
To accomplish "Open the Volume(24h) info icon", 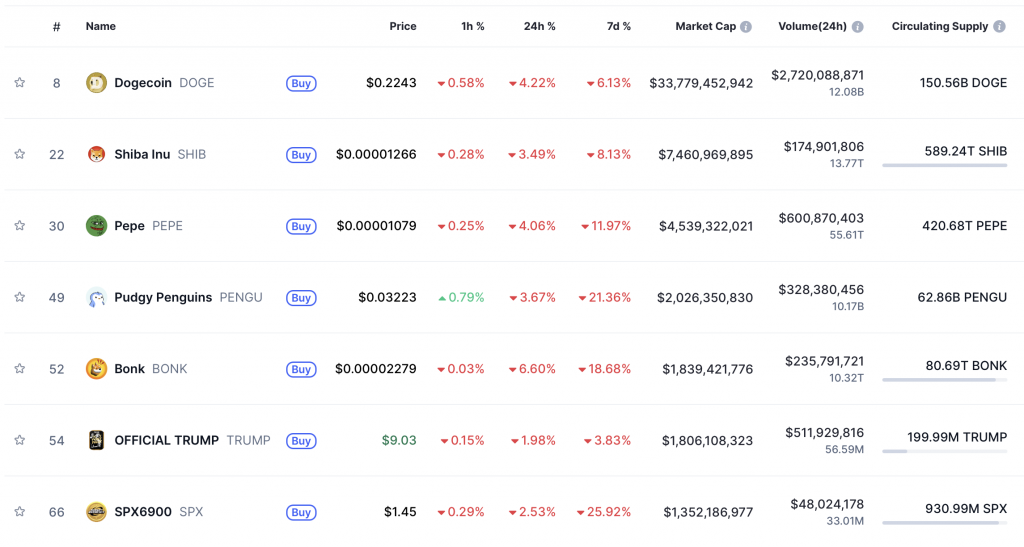I will (857, 27).
